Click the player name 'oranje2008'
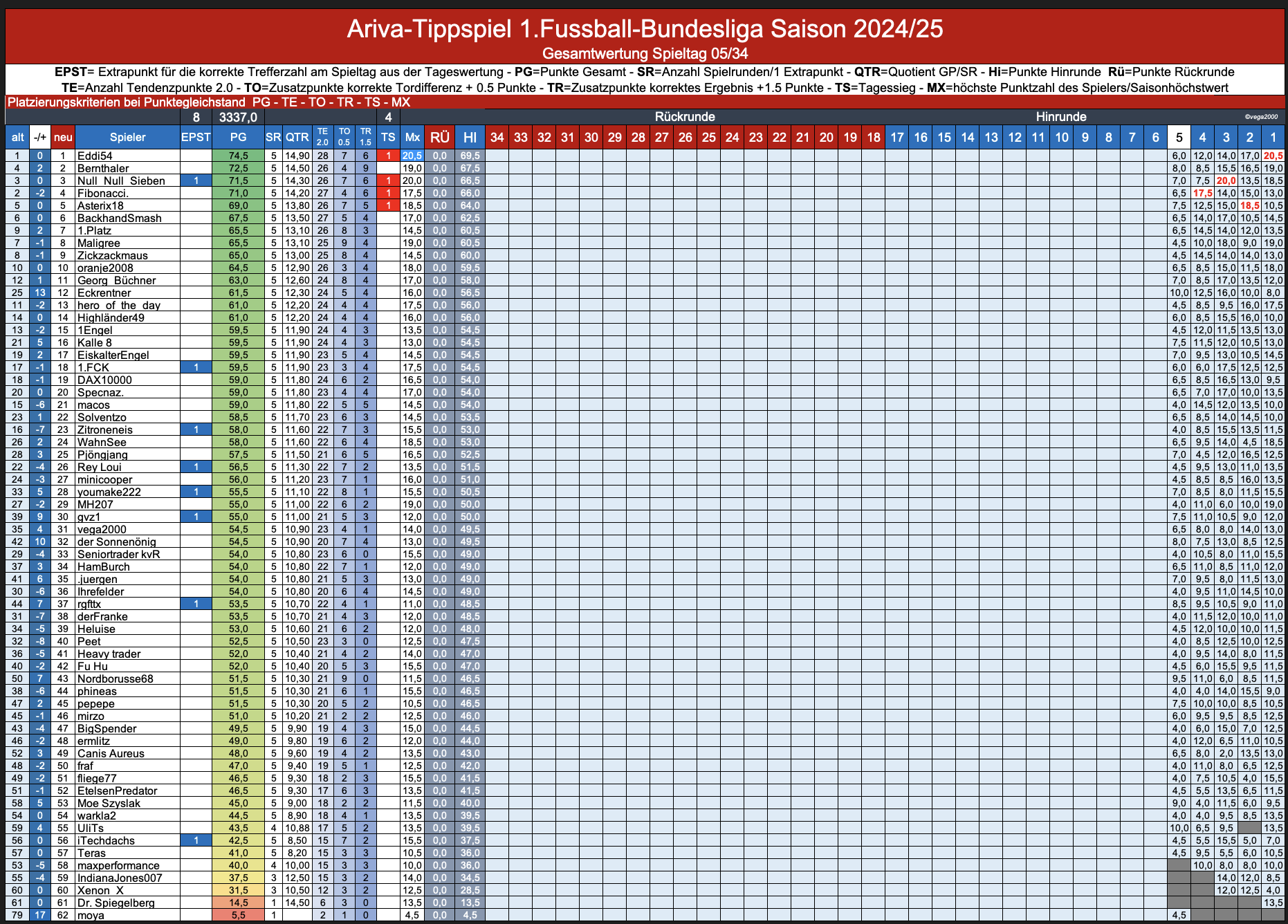The width and height of the screenshot is (1288, 924). 105,268
